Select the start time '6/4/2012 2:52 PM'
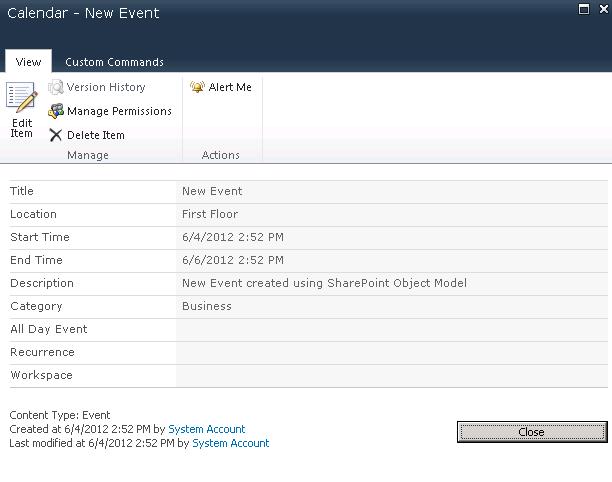The image size is (612, 482). 233,237
